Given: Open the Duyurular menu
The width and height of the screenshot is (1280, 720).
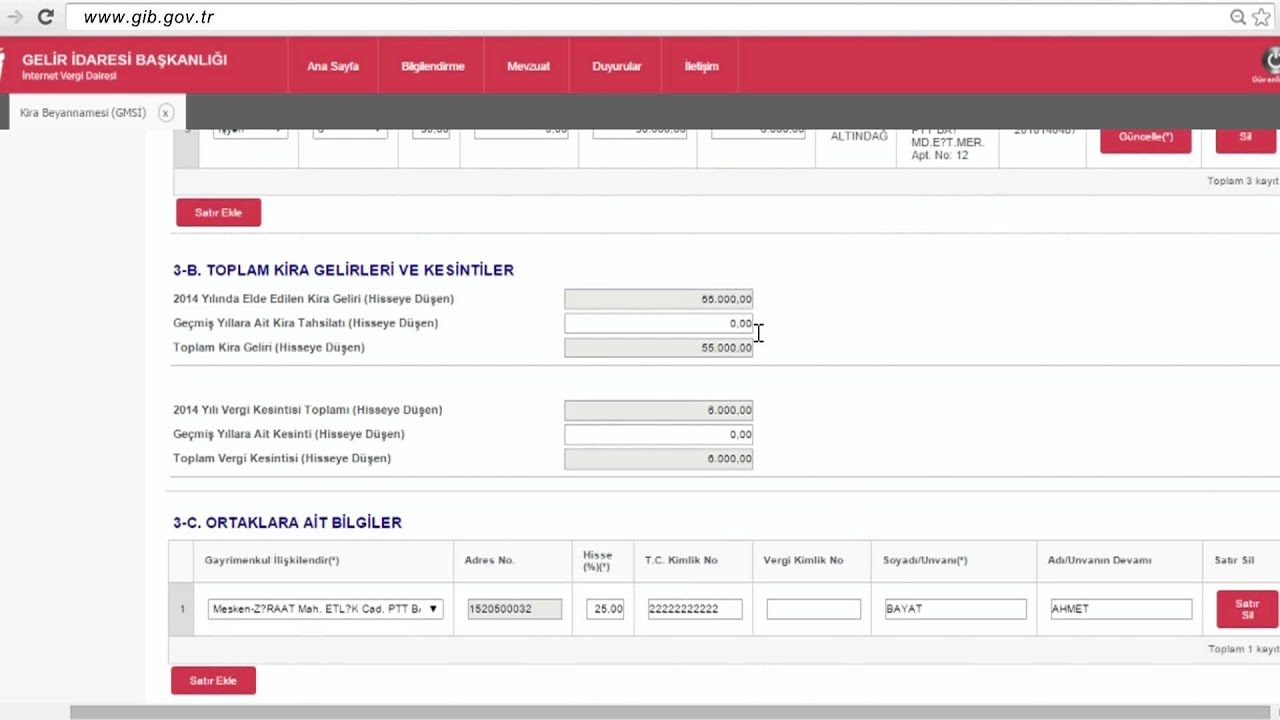Looking at the screenshot, I should [616, 66].
